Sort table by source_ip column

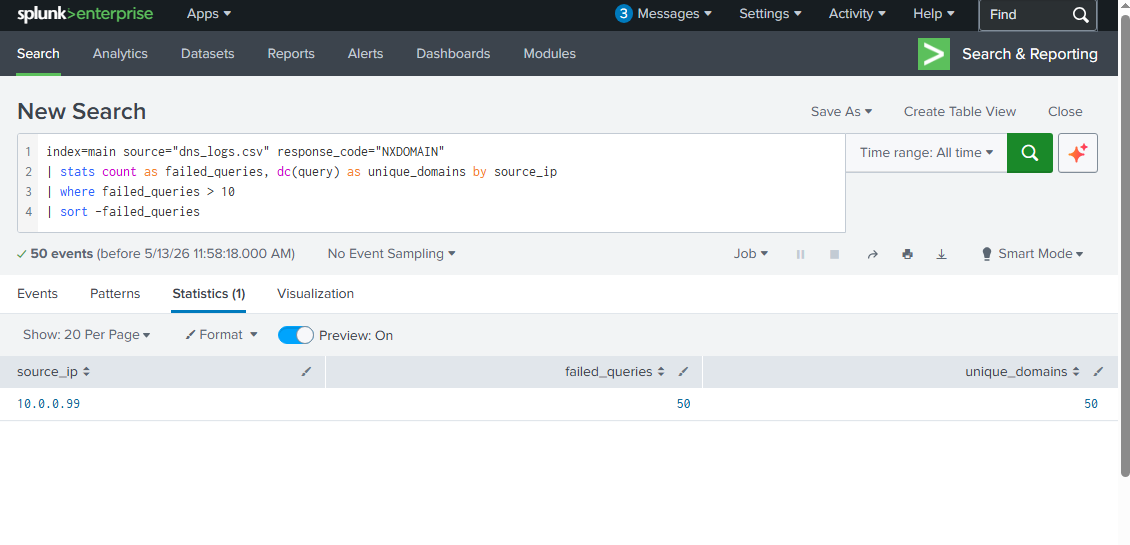(53, 372)
